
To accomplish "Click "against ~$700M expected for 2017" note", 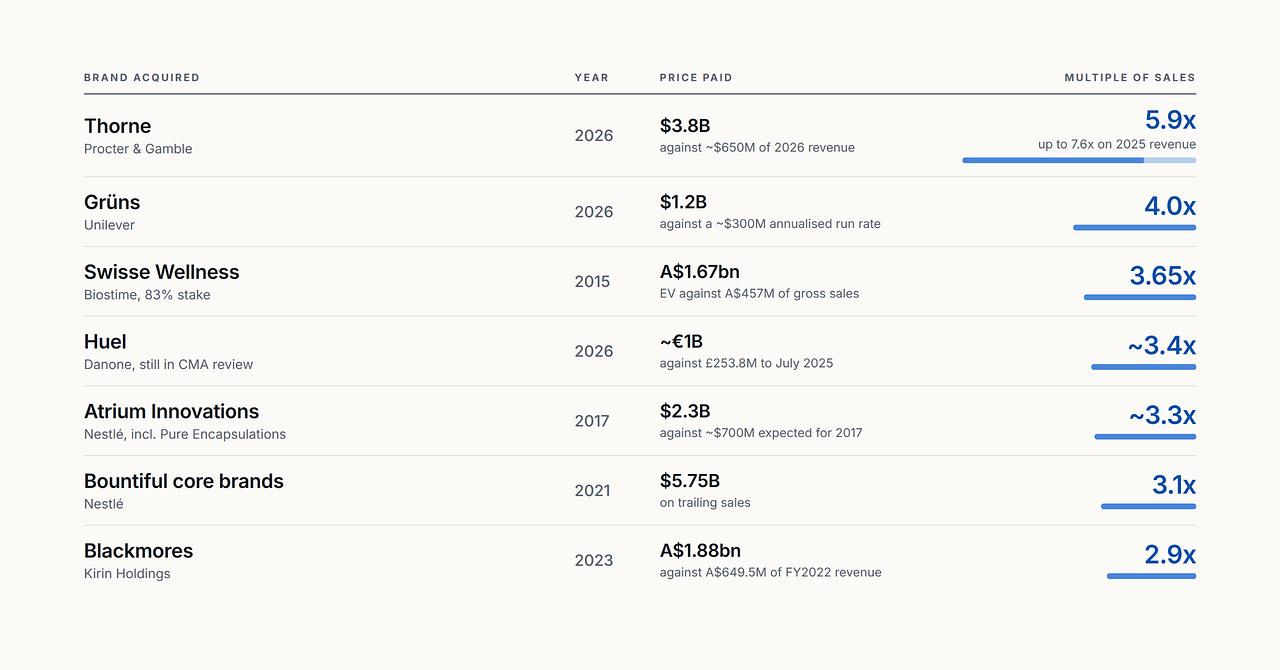I will [x=761, y=433].
